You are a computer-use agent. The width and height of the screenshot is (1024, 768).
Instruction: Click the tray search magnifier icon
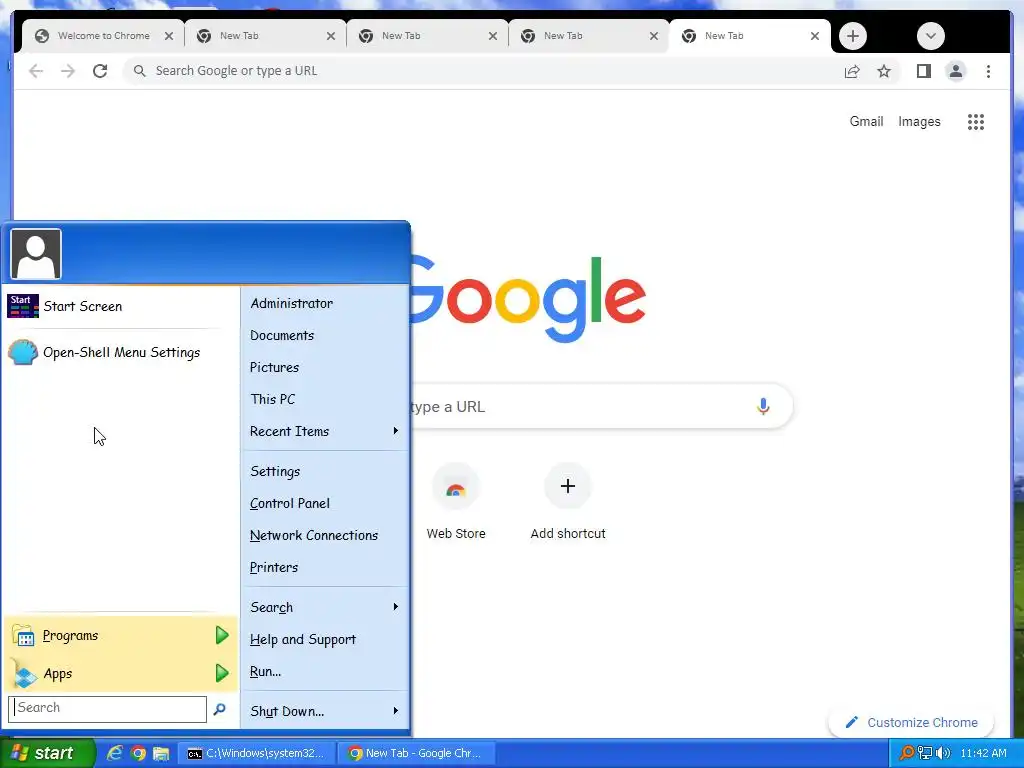tap(906, 753)
